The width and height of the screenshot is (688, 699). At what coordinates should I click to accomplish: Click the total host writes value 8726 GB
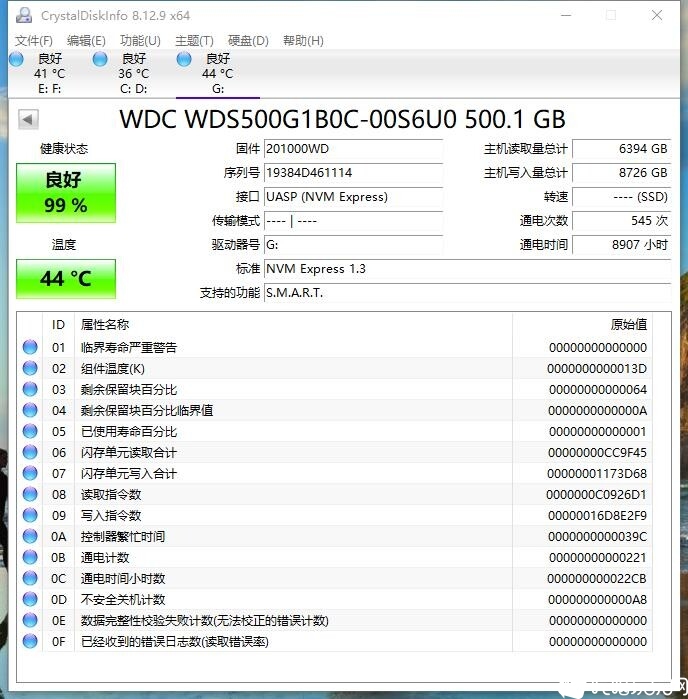(622, 173)
